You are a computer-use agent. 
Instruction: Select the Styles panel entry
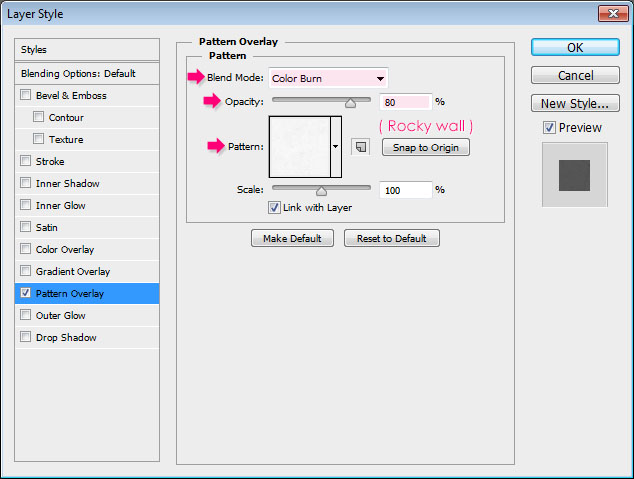pyautogui.click(x=87, y=50)
